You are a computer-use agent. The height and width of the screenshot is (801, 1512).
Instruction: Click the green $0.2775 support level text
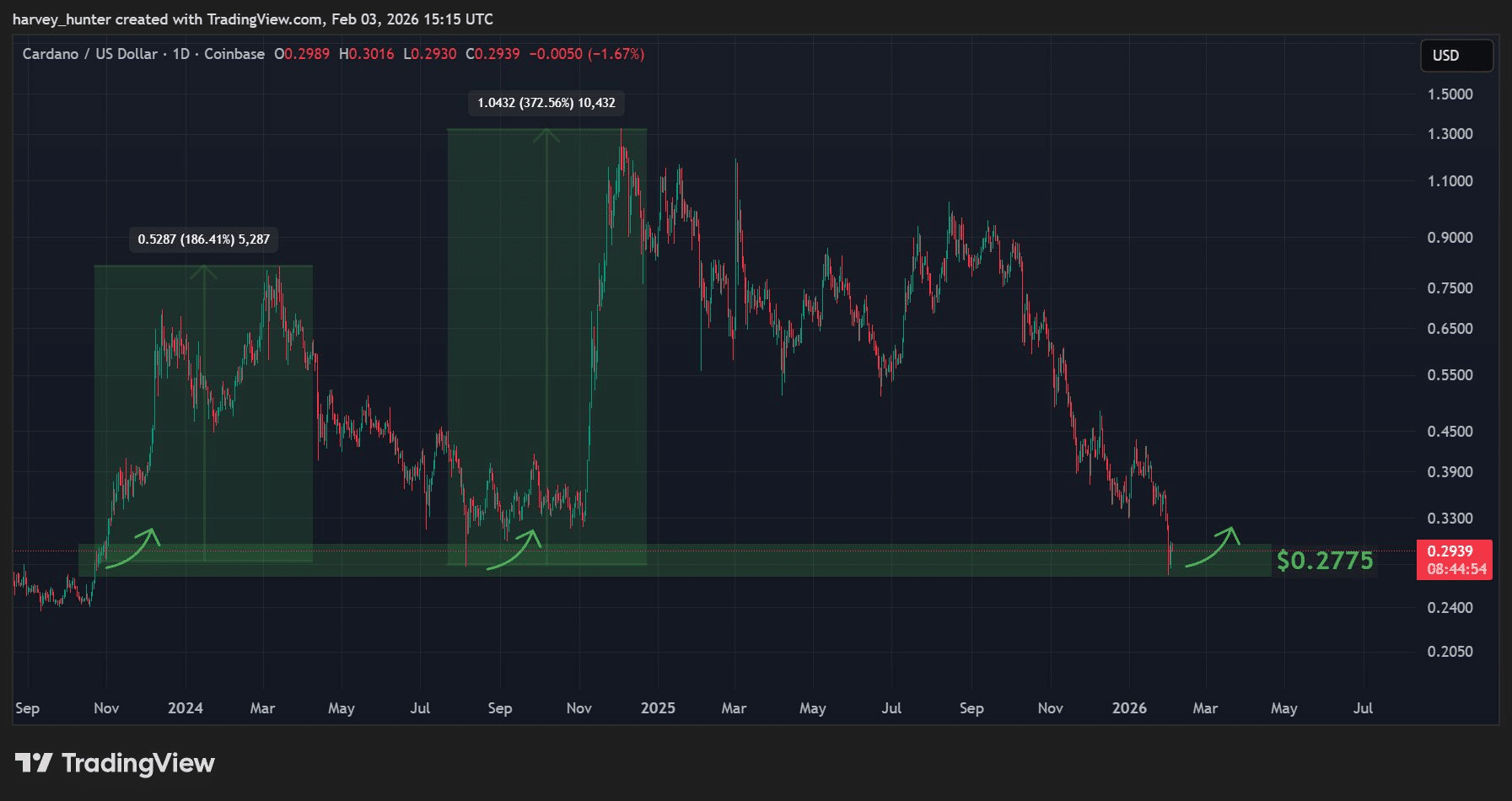tap(1325, 561)
